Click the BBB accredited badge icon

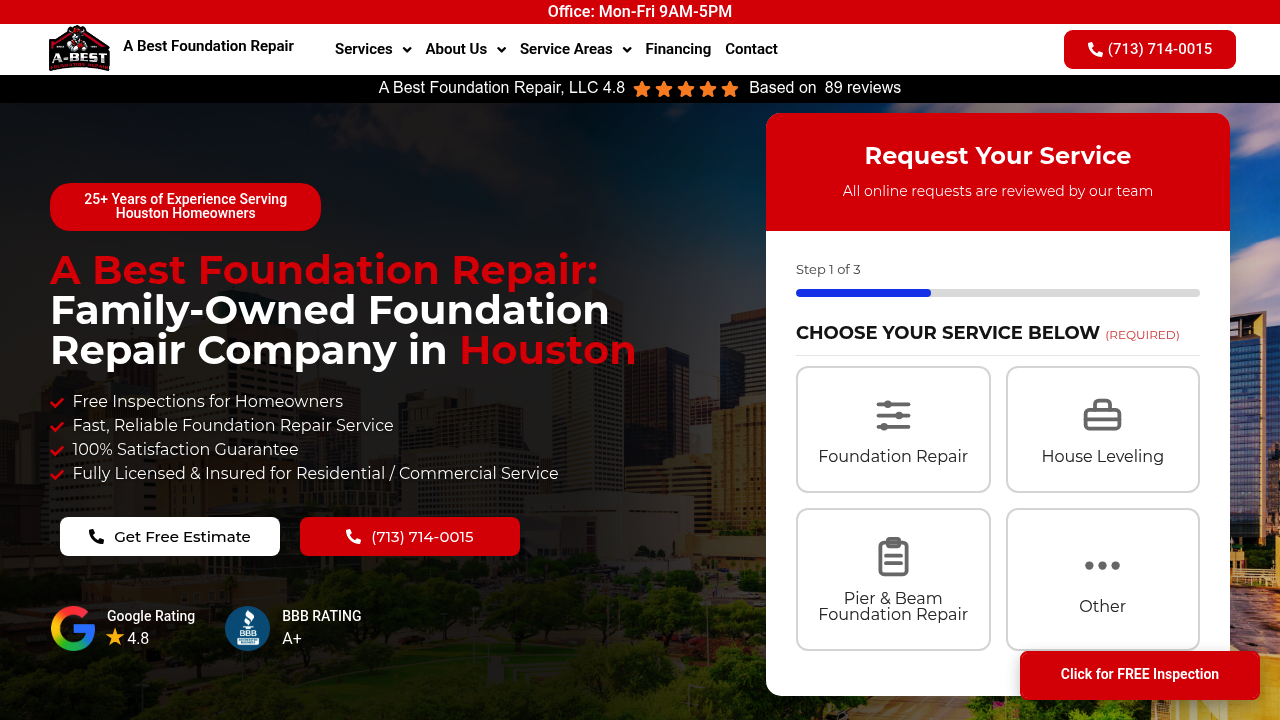pos(247,628)
